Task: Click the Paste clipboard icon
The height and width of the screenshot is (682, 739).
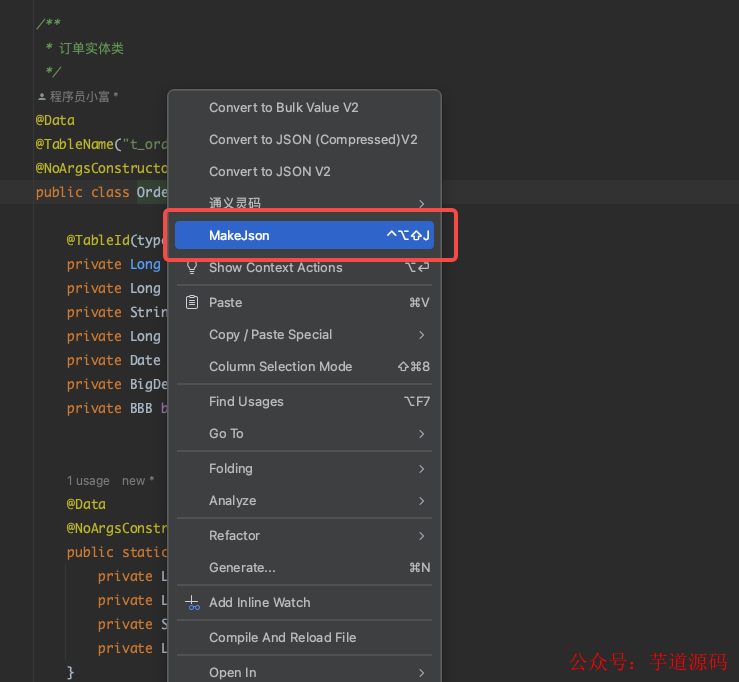Action: [192, 302]
